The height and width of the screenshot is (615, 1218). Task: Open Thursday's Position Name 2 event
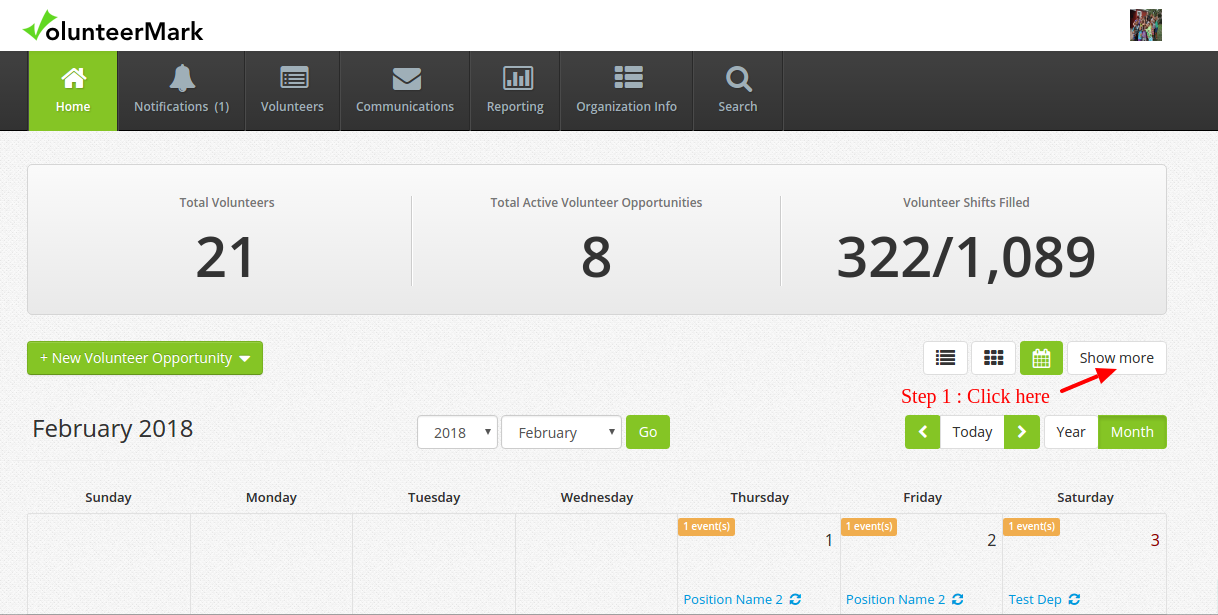733,600
